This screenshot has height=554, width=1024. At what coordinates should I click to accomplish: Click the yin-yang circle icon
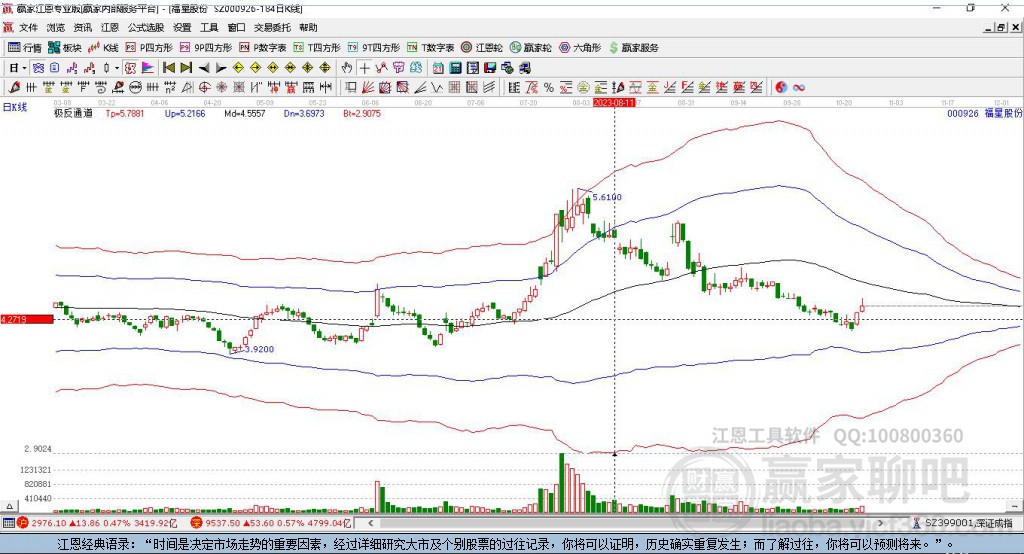point(780,87)
